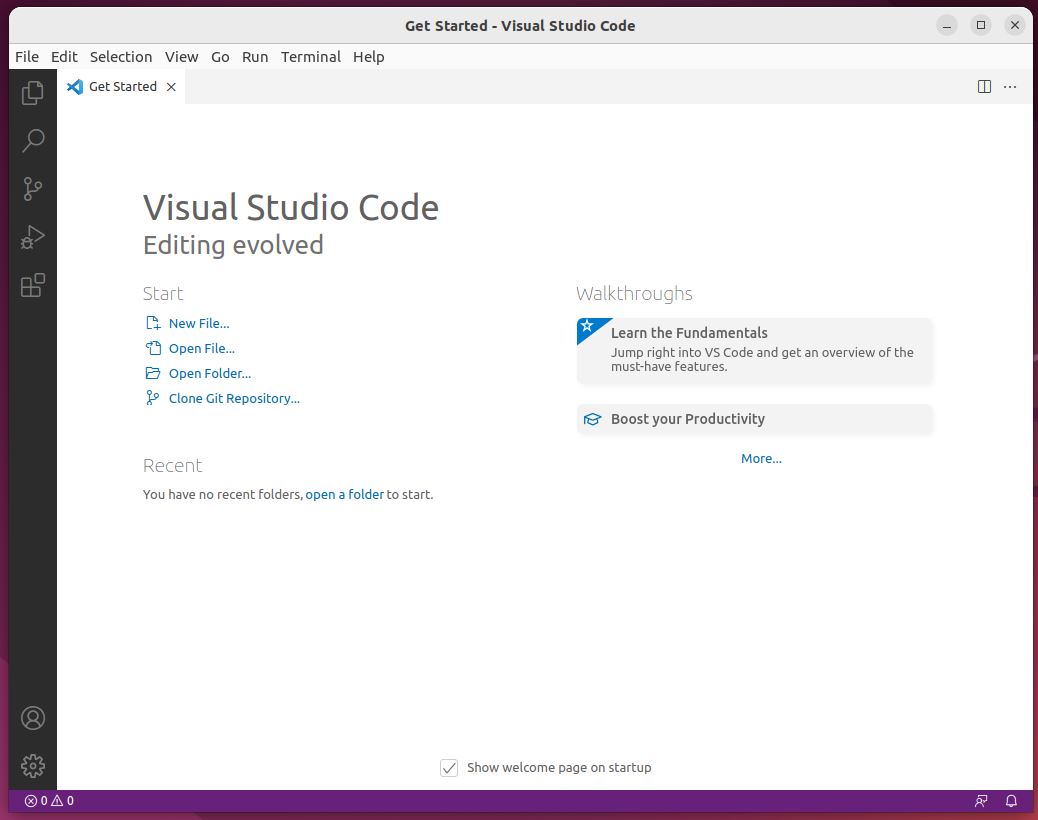
Task: Open the Extensions view icon
Action: (33, 286)
